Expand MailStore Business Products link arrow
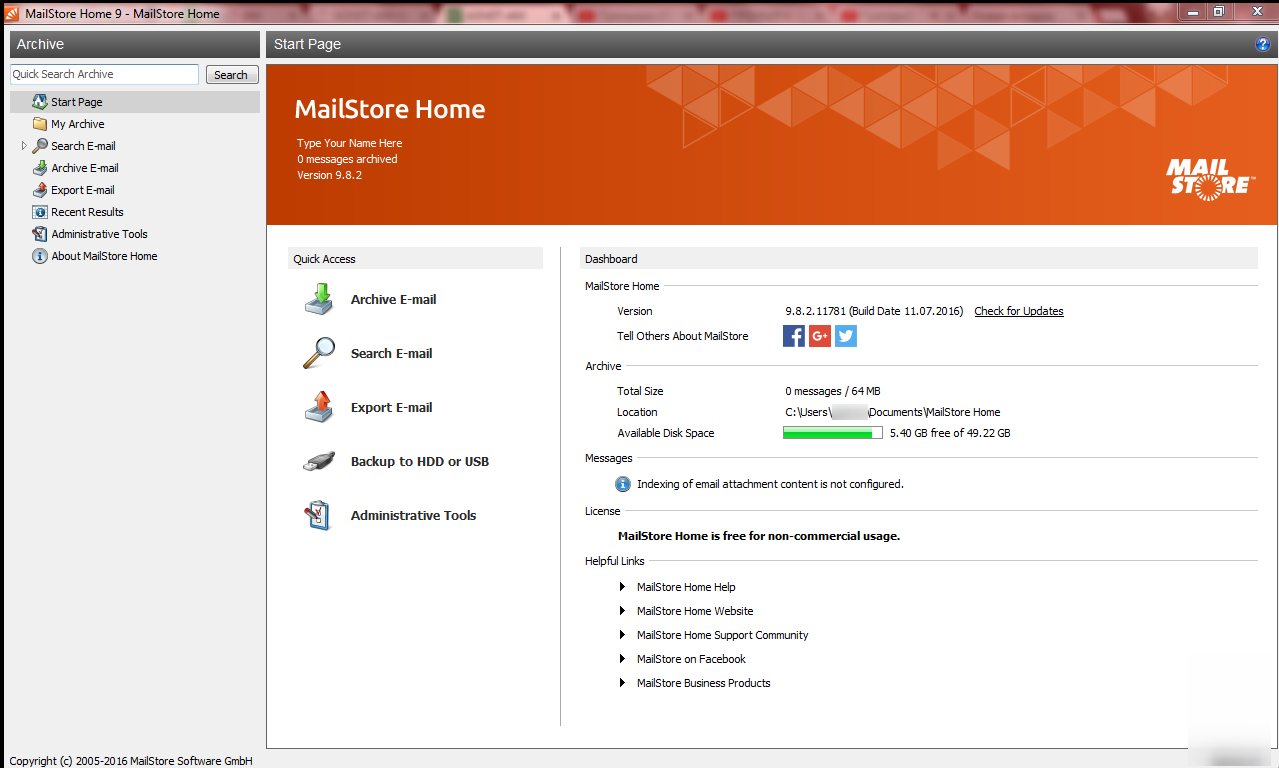This screenshot has width=1279, height=768. [622, 683]
